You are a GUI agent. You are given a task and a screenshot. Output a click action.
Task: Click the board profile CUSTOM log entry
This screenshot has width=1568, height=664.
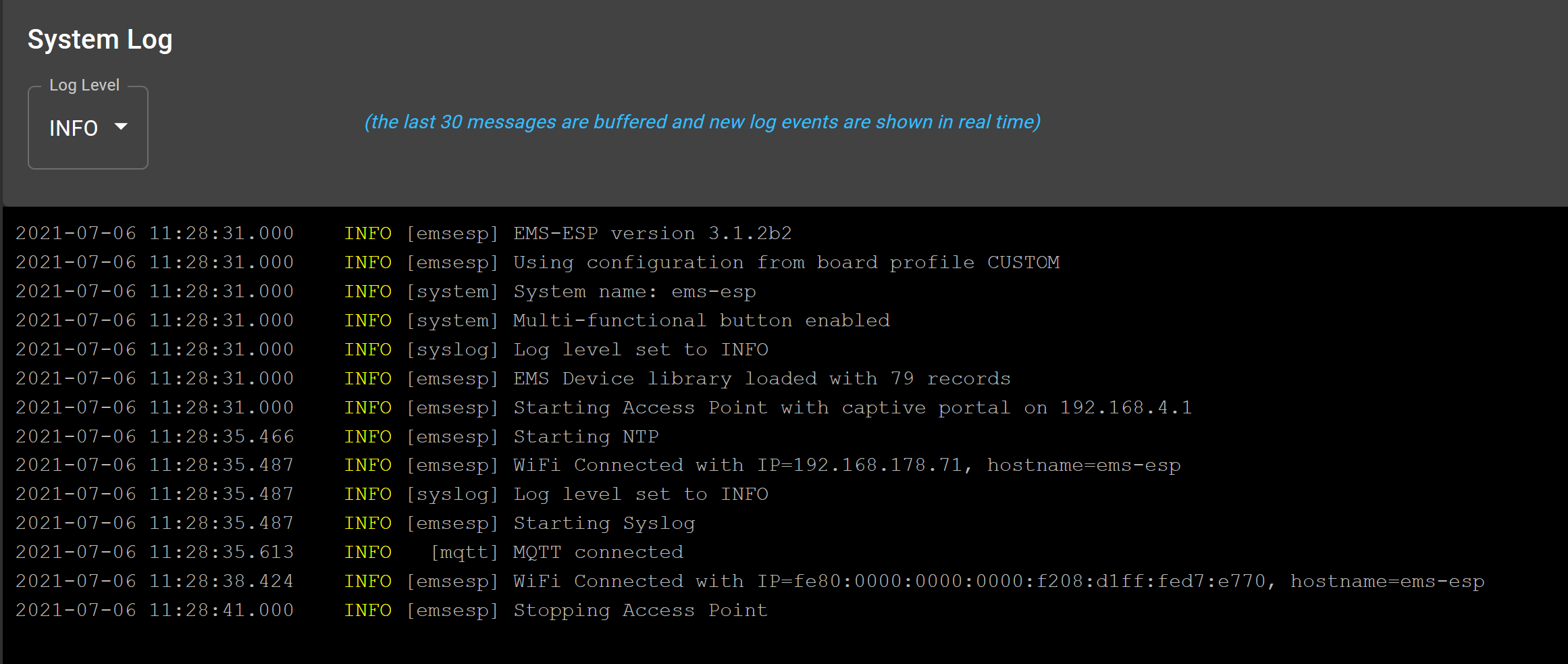click(x=787, y=262)
